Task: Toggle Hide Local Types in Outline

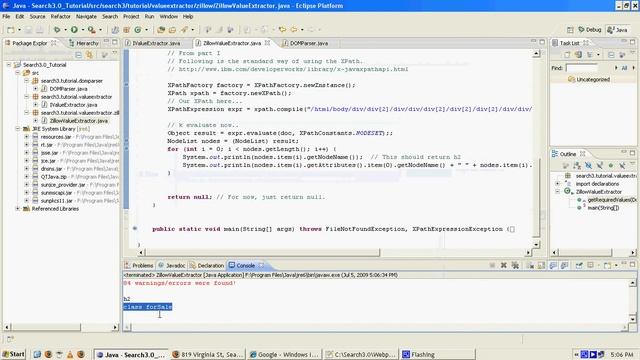Action: coord(622,165)
